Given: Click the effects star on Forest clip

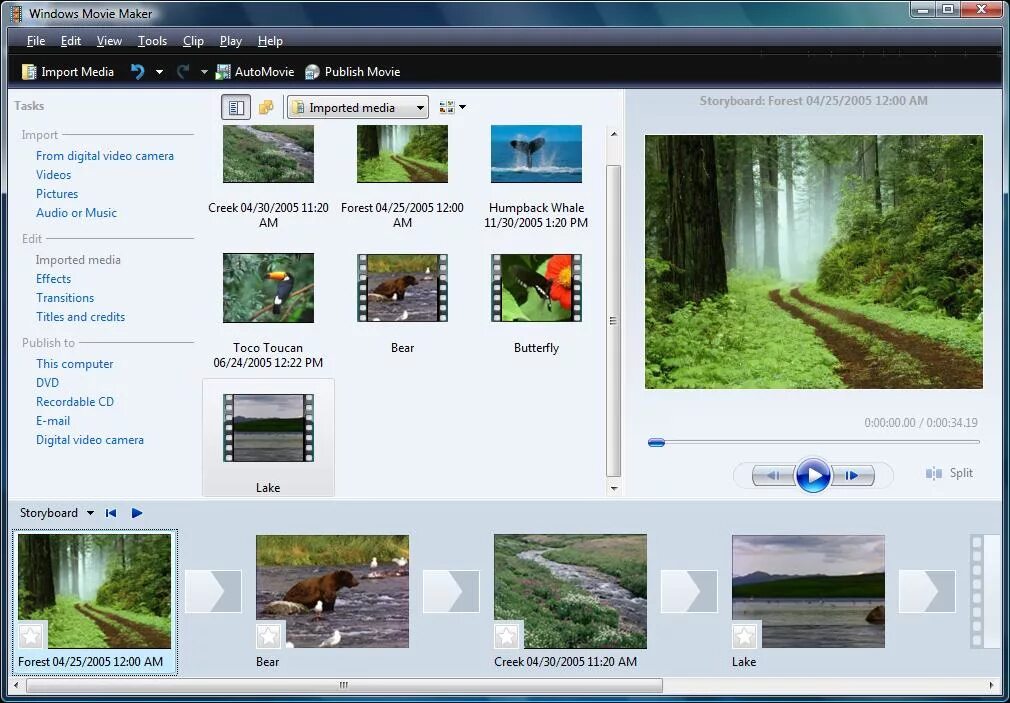Looking at the screenshot, I should [30, 637].
